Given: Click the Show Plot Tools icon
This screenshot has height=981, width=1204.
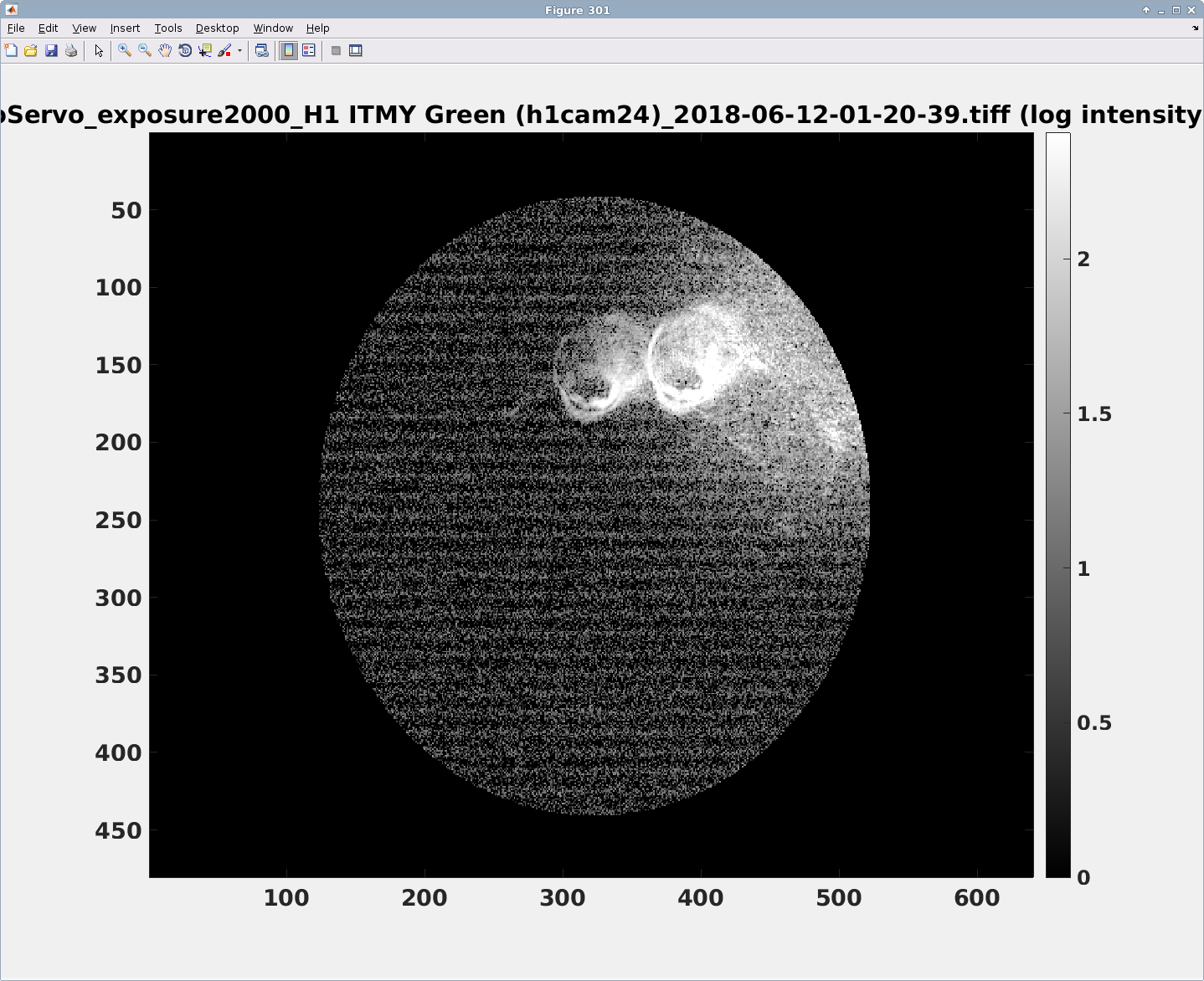Looking at the screenshot, I should point(356,51).
